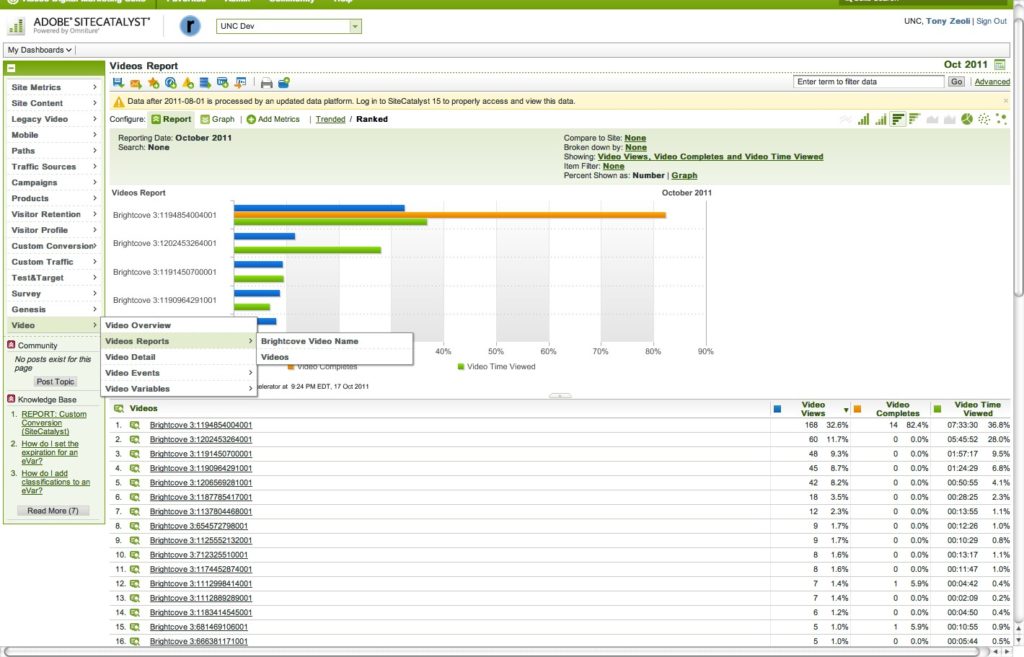The width and height of the screenshot is (1024, 657).
Task: Select Brightcove Video Name menu item
Action: [309, 341]
